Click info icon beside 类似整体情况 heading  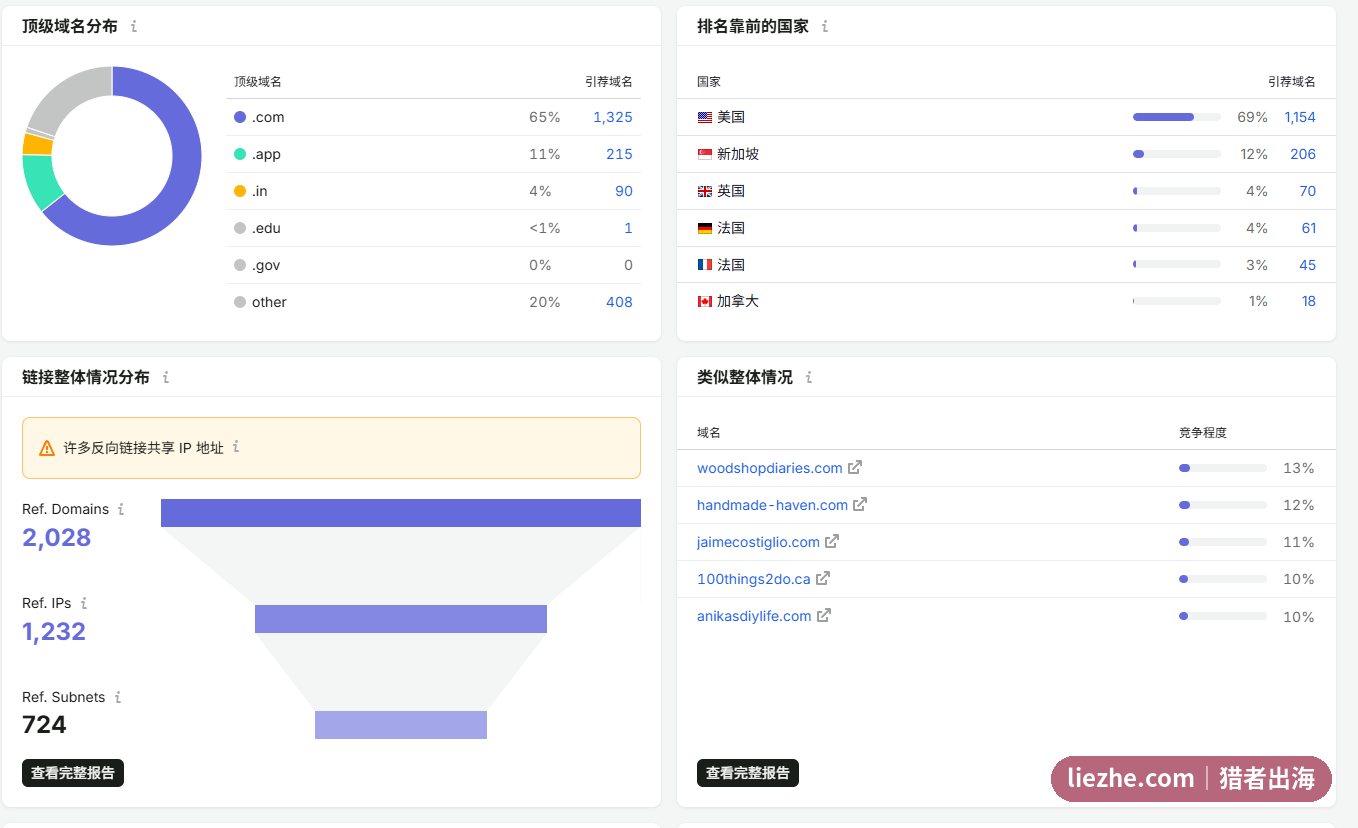pos(809,378)
